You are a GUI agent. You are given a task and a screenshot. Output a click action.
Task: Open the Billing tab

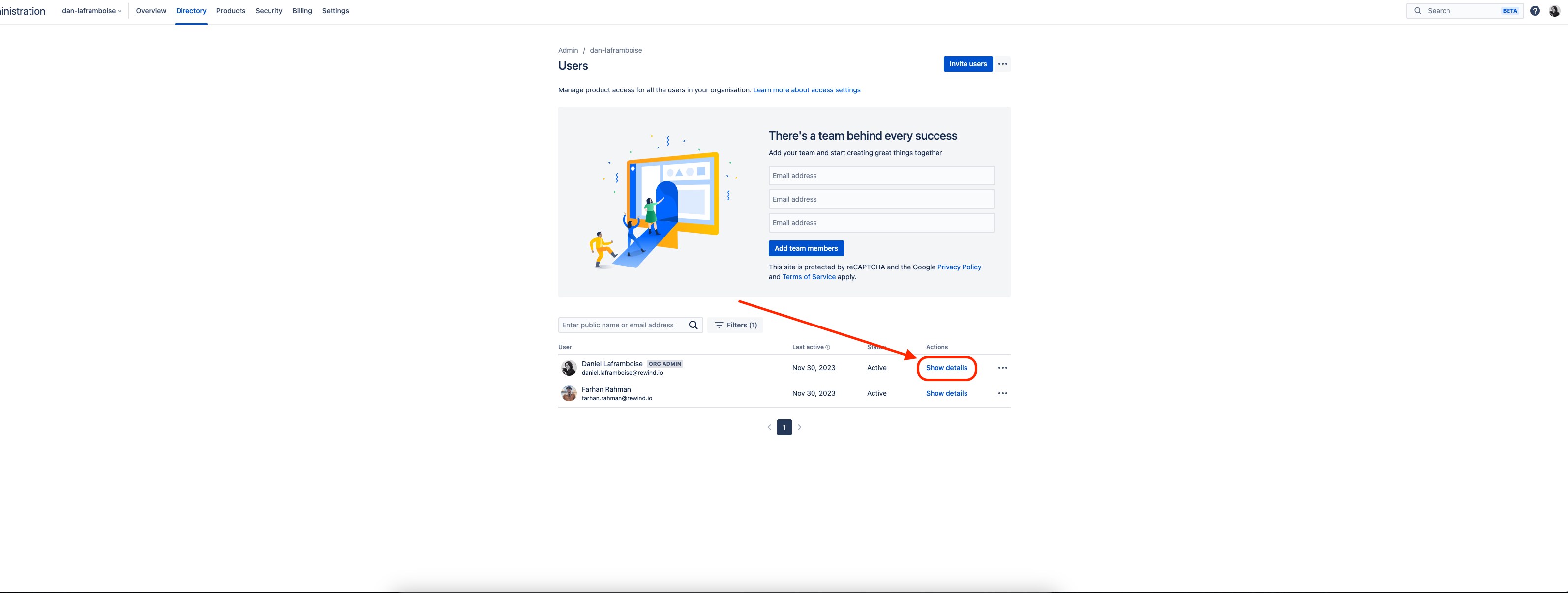(x=302, y=11)
